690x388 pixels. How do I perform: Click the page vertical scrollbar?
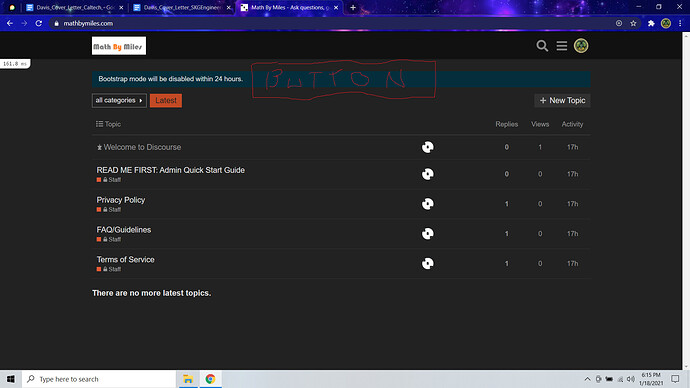click(686, 200)
